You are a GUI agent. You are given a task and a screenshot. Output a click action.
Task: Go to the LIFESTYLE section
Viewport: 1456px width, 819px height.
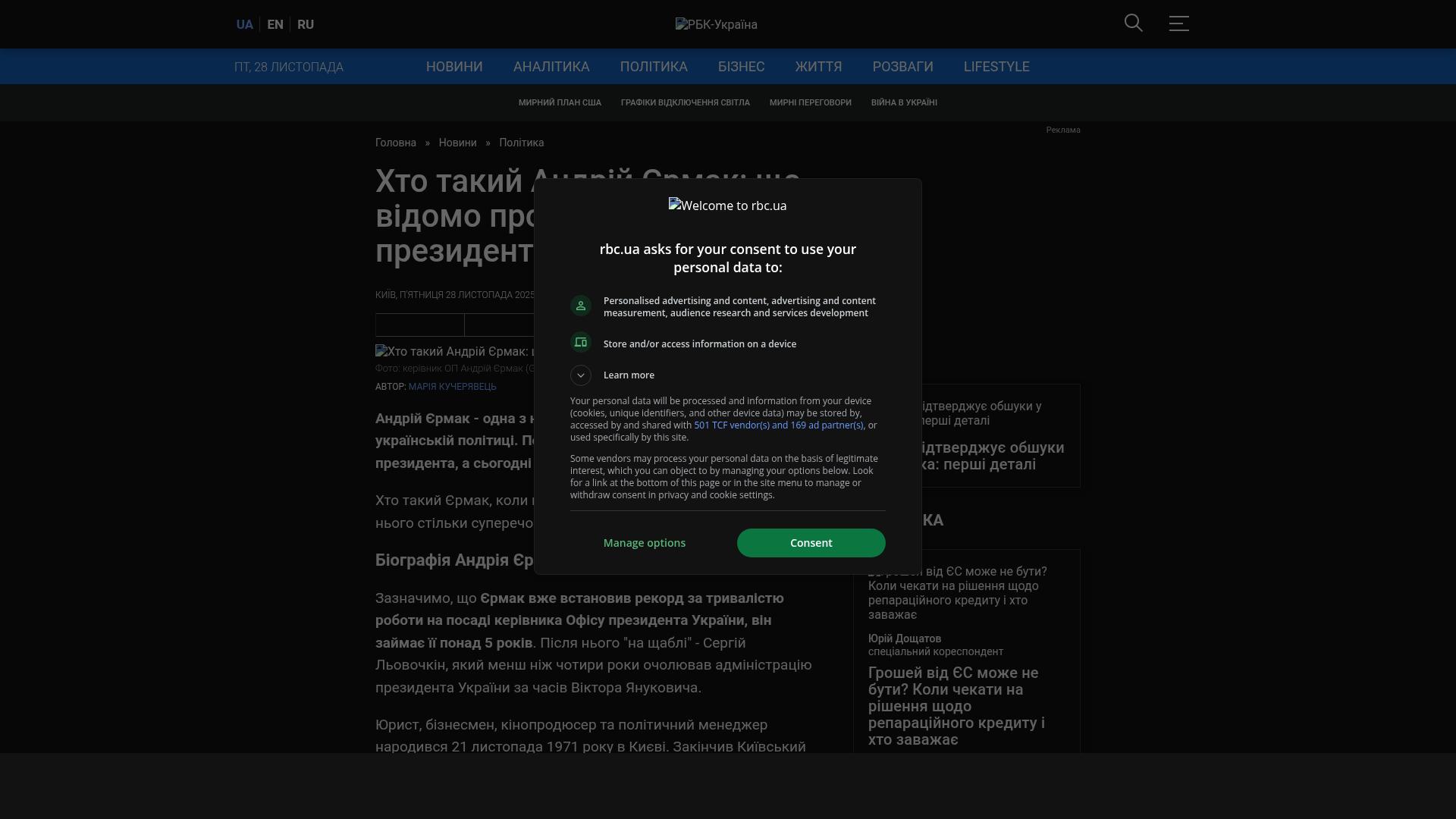coord(996,67)
